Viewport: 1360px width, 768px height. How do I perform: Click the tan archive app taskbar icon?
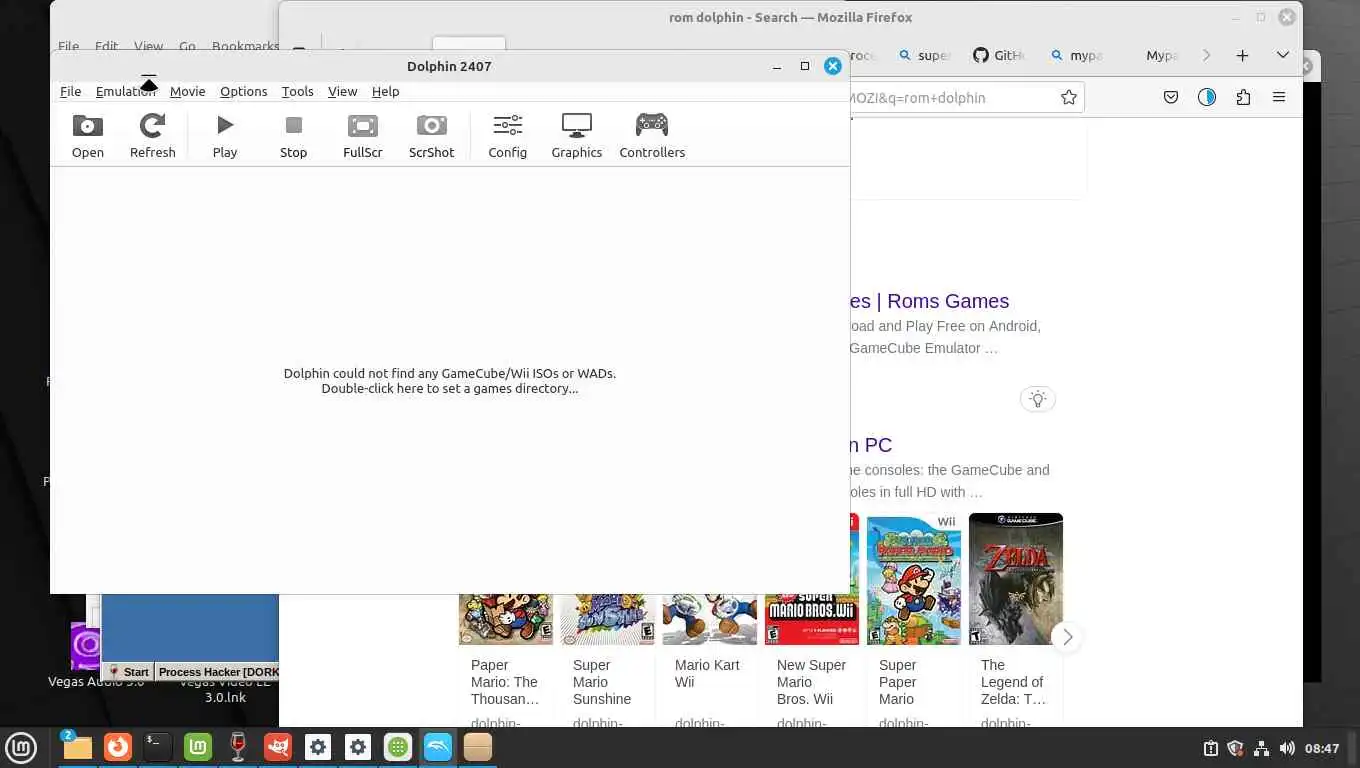(478, 747)
